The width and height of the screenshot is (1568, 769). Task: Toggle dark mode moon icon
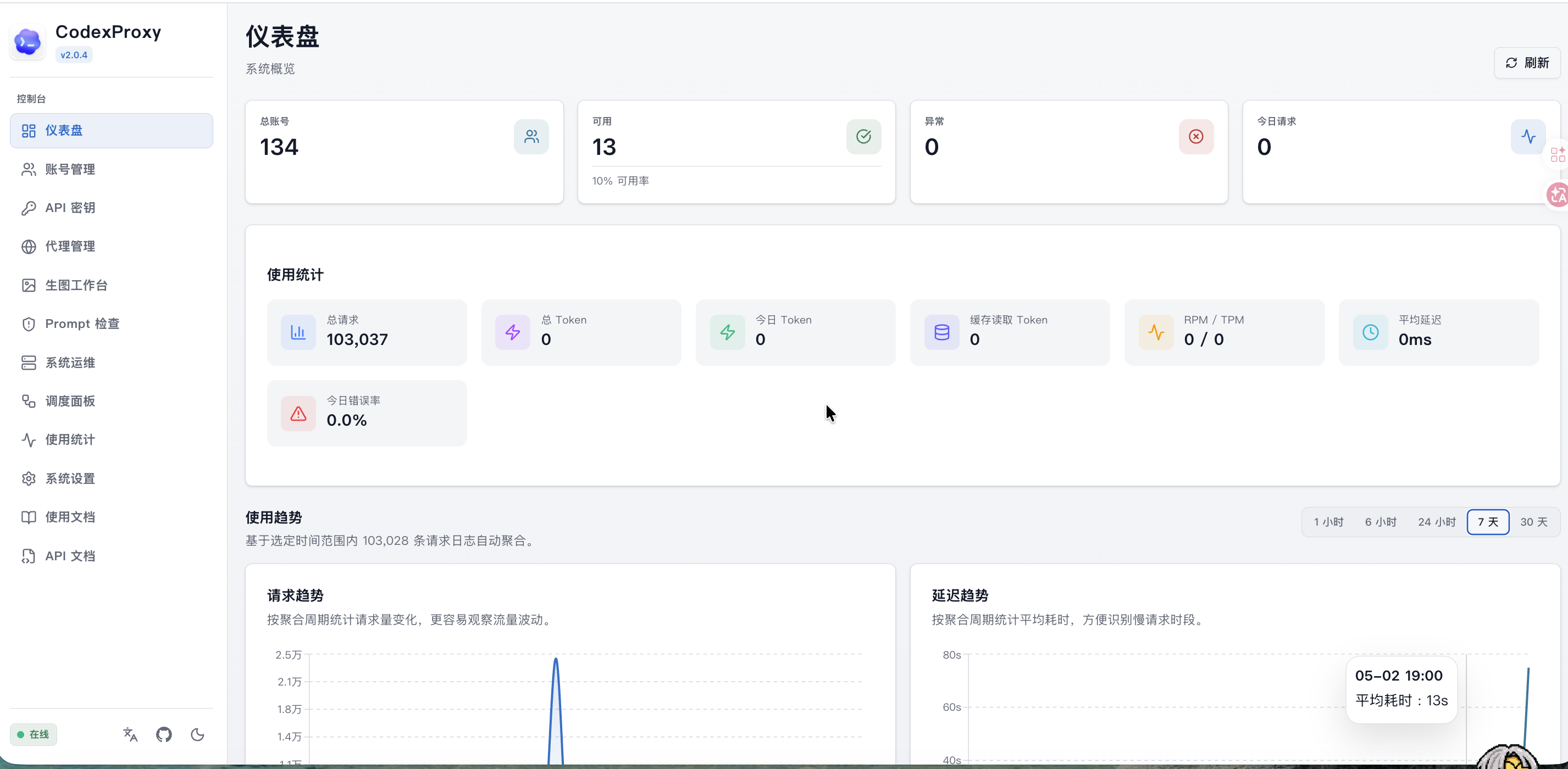click(197, 734)
